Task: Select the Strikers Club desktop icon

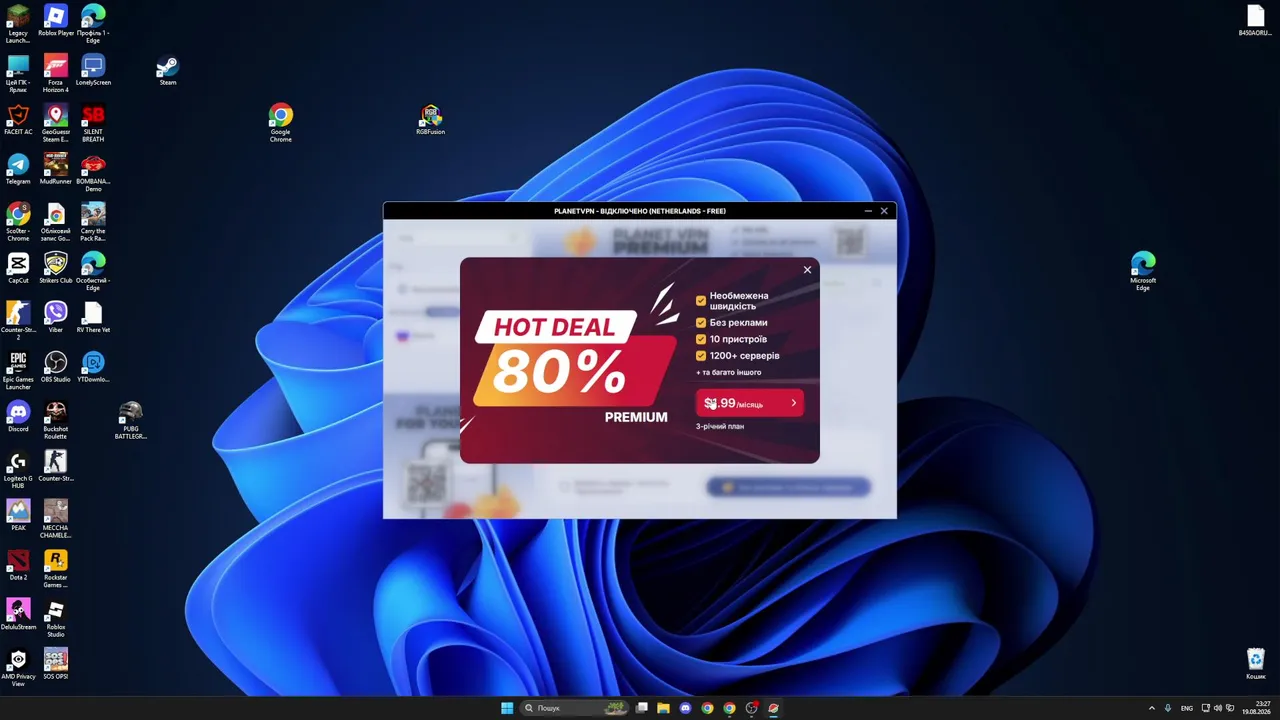Action: (56, 268)
